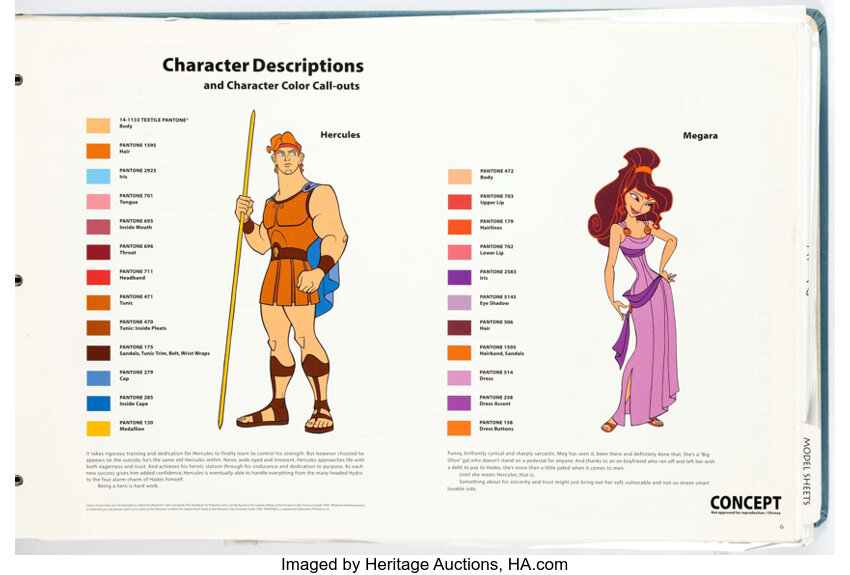Click the yellow Medallion swatch
Viewport: 850px width, 575px height.
tap(98, 428)
